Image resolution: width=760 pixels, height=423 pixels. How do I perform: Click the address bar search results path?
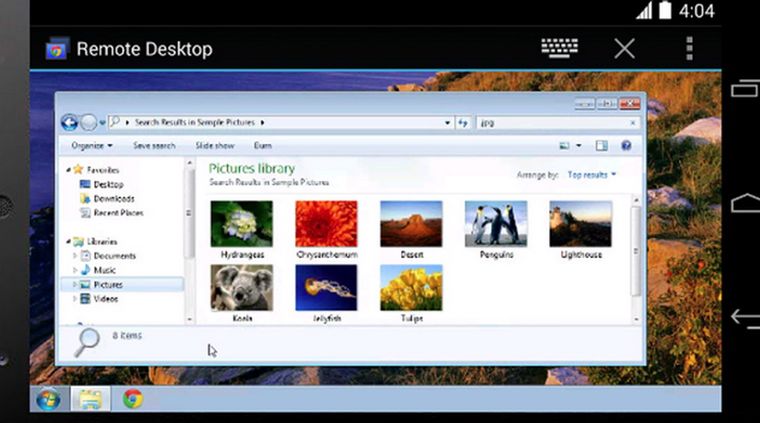pyautogui.click(x=194, y=122)
